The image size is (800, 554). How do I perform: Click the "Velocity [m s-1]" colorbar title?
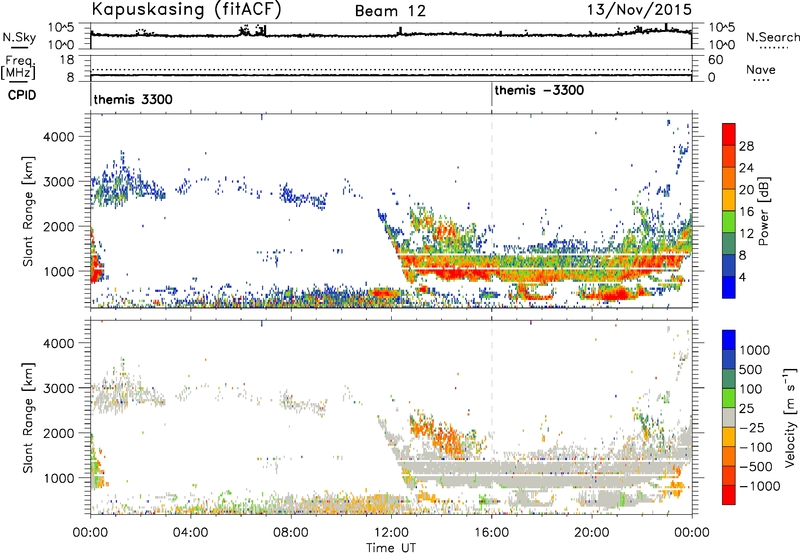pos(790,417)
